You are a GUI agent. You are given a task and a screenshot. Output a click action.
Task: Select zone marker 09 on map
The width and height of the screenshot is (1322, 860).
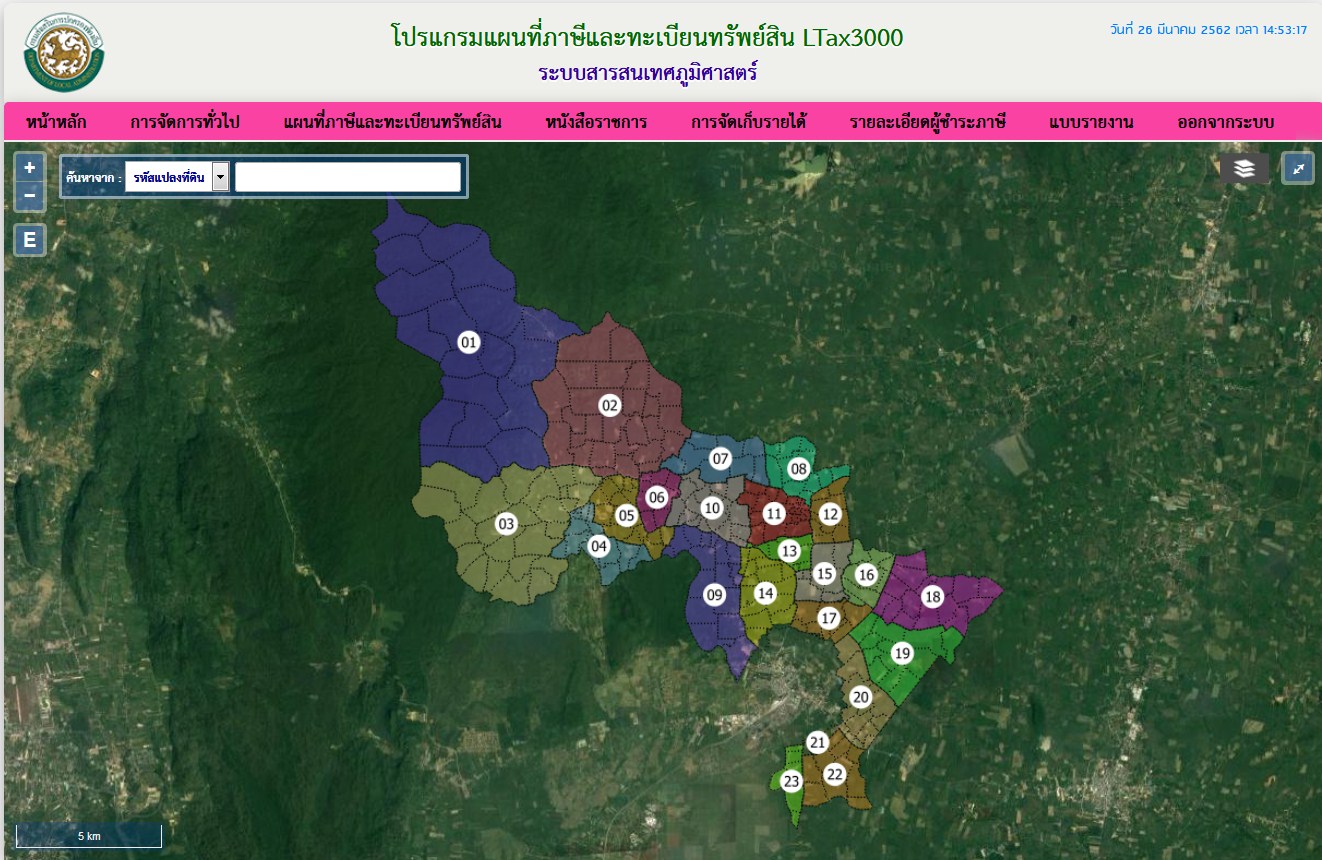coord(714,595)
